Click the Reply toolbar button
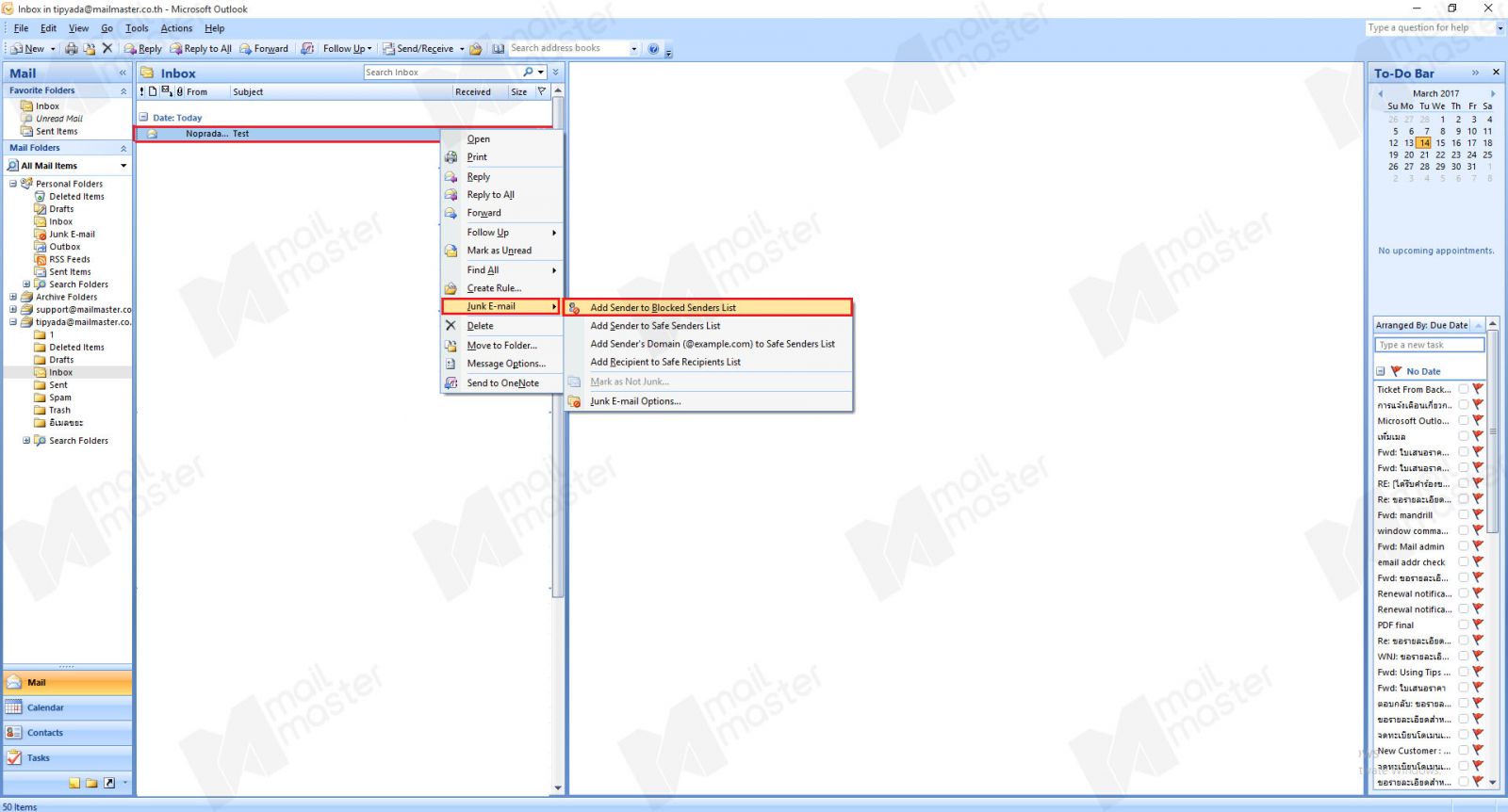1508x812 pixels. click(x=142, y=49)
